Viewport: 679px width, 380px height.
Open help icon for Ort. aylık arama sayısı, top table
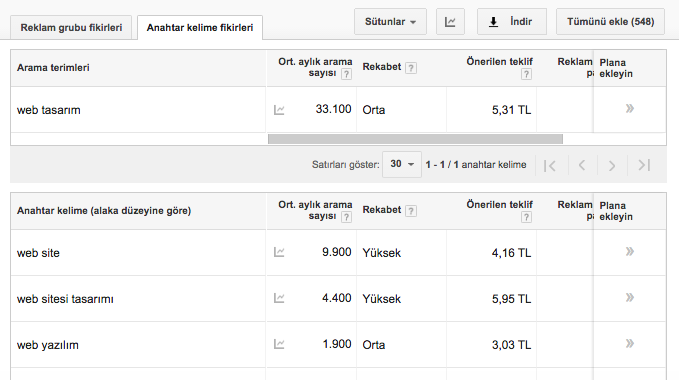(x=346, y=74)
